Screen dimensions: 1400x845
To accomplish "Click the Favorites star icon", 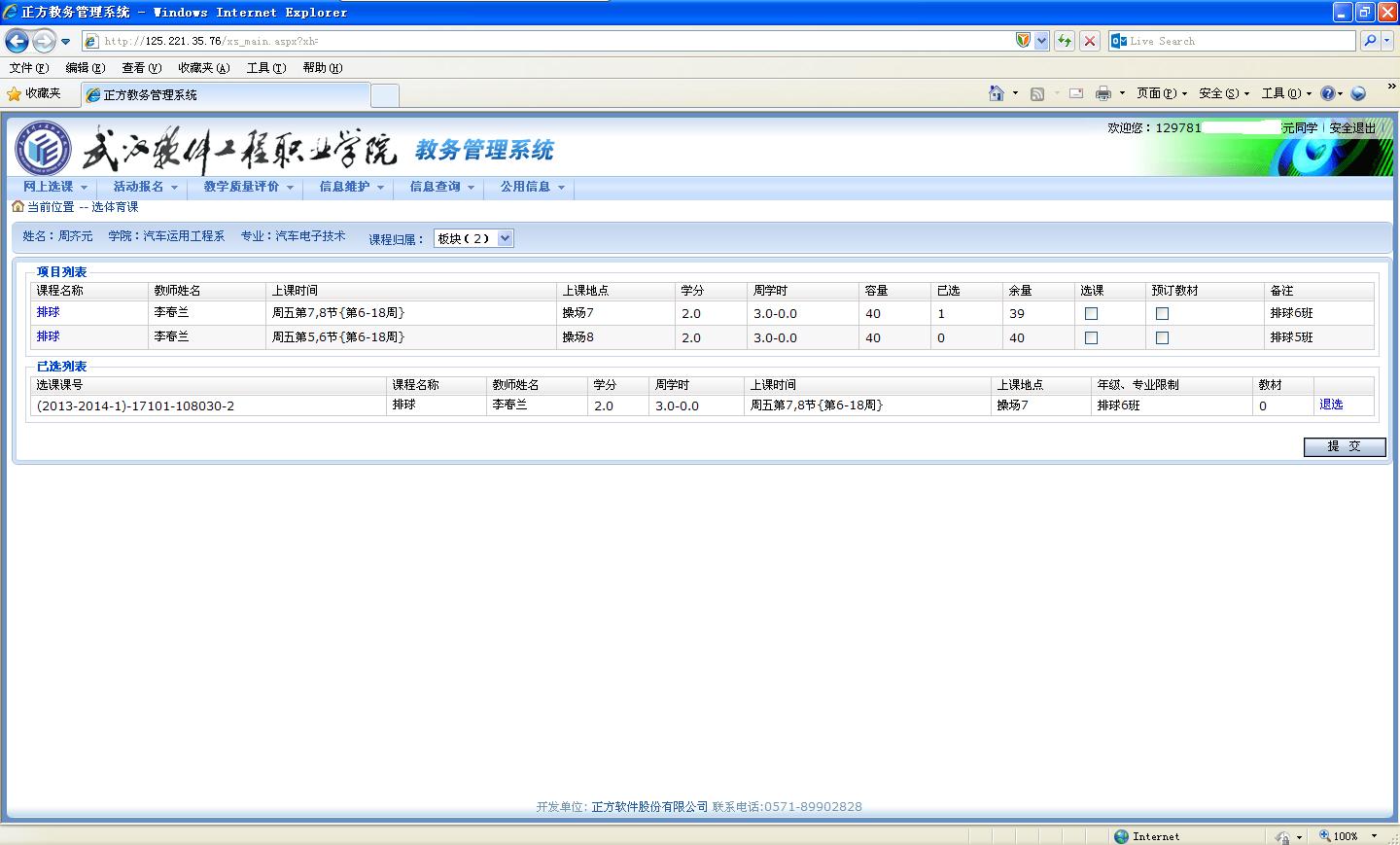I will 14,94.
